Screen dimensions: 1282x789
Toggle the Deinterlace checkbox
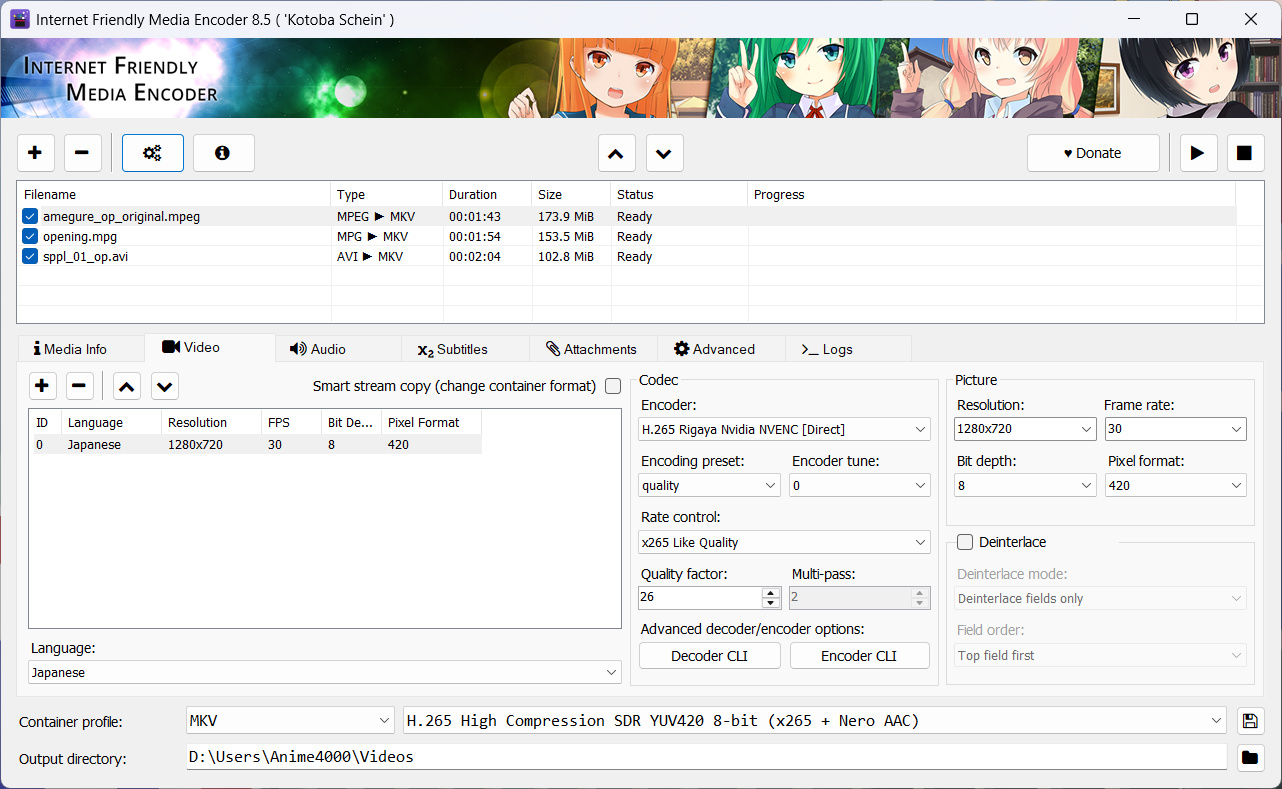click(965, 542)
